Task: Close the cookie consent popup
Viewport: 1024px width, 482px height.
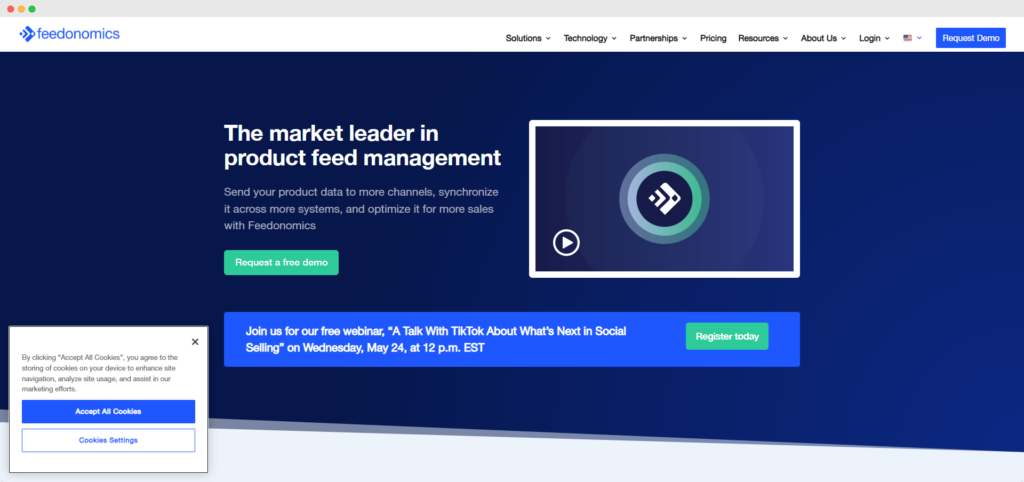Action: click(195, 342)
